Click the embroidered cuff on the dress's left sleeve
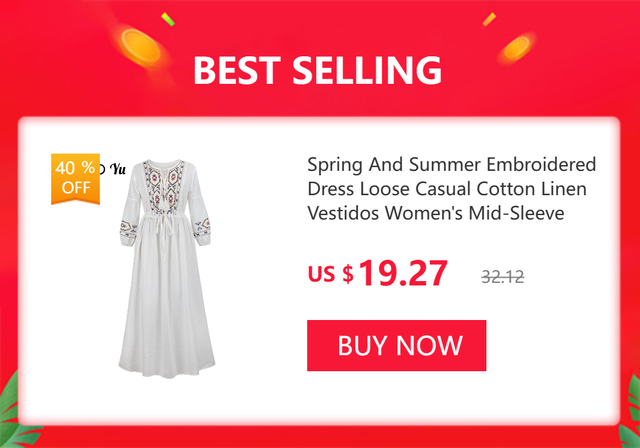 128,230
